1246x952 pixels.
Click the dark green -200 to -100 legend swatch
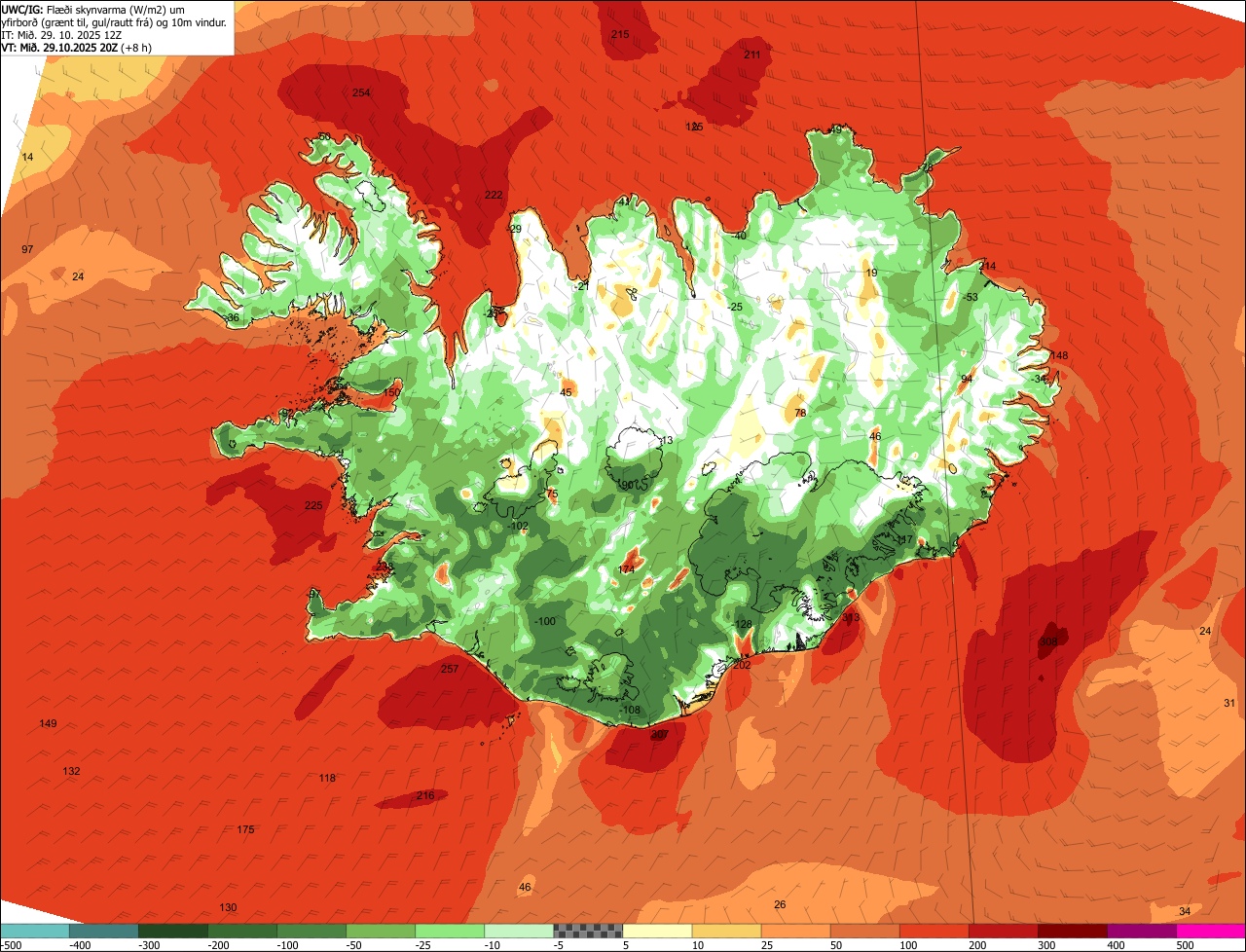(x=242, y=931)
